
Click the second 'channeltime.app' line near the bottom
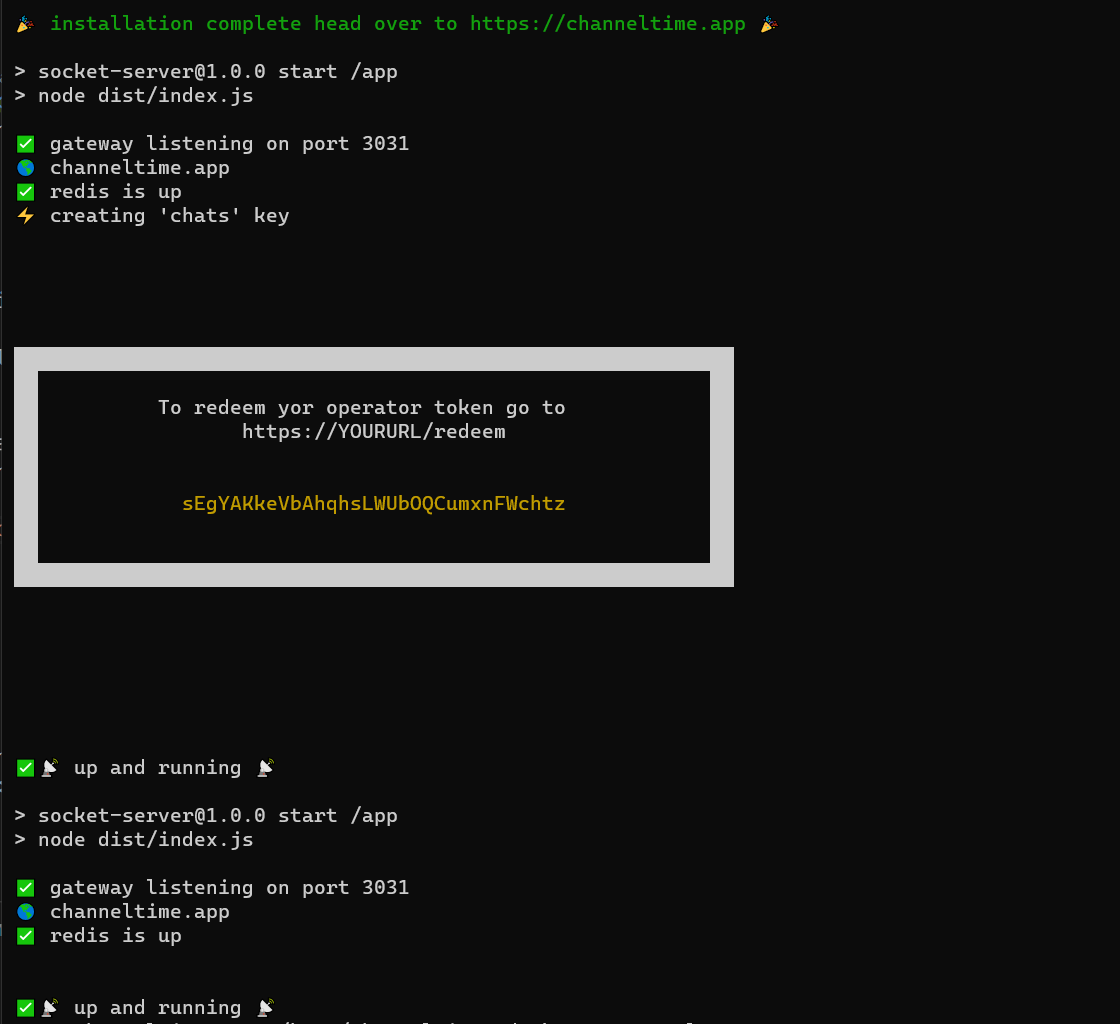tap(140, 912)
